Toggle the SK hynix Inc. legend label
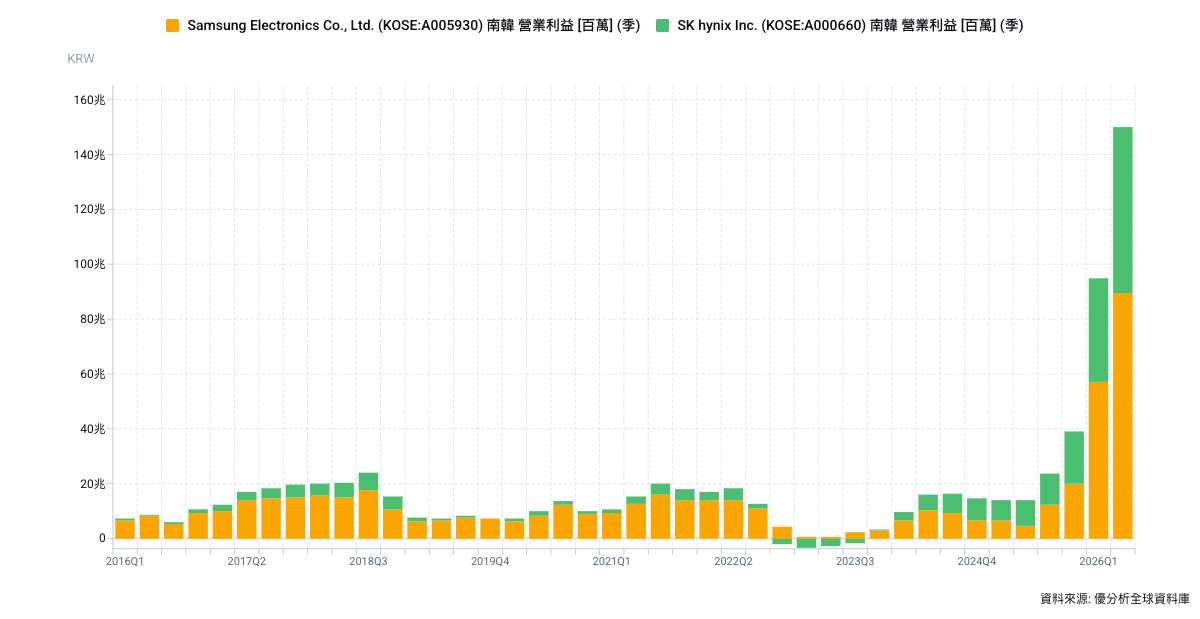 (850, 26)
